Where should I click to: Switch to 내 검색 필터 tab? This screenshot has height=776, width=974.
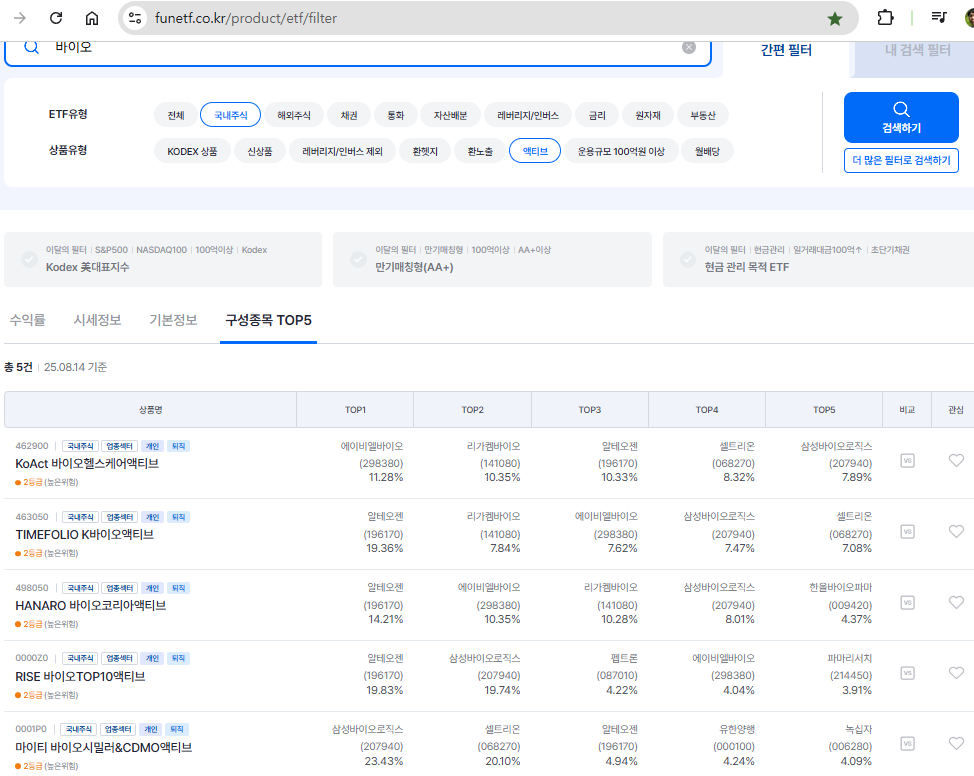click(x=917, y=50)
